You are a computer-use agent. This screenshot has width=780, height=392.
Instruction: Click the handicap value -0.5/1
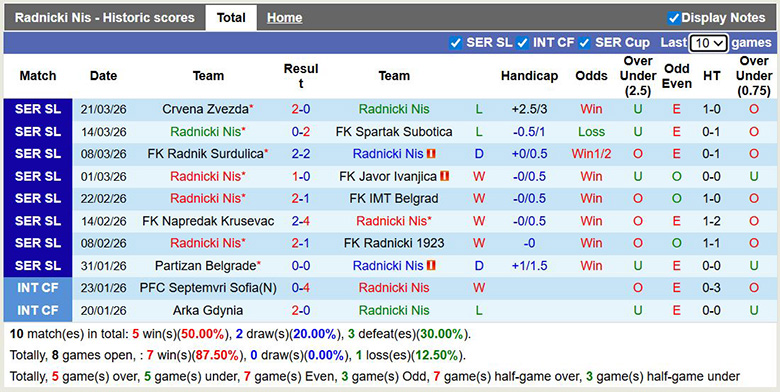(x=529, y=132)
